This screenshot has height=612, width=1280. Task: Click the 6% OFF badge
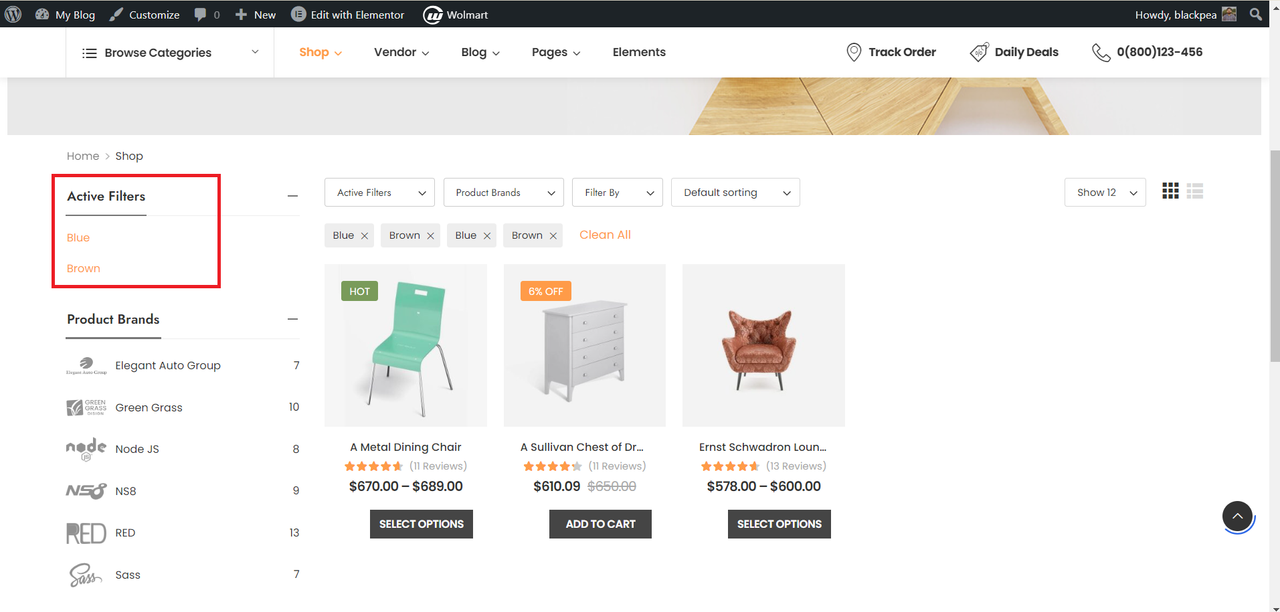[x=546, y=291]
